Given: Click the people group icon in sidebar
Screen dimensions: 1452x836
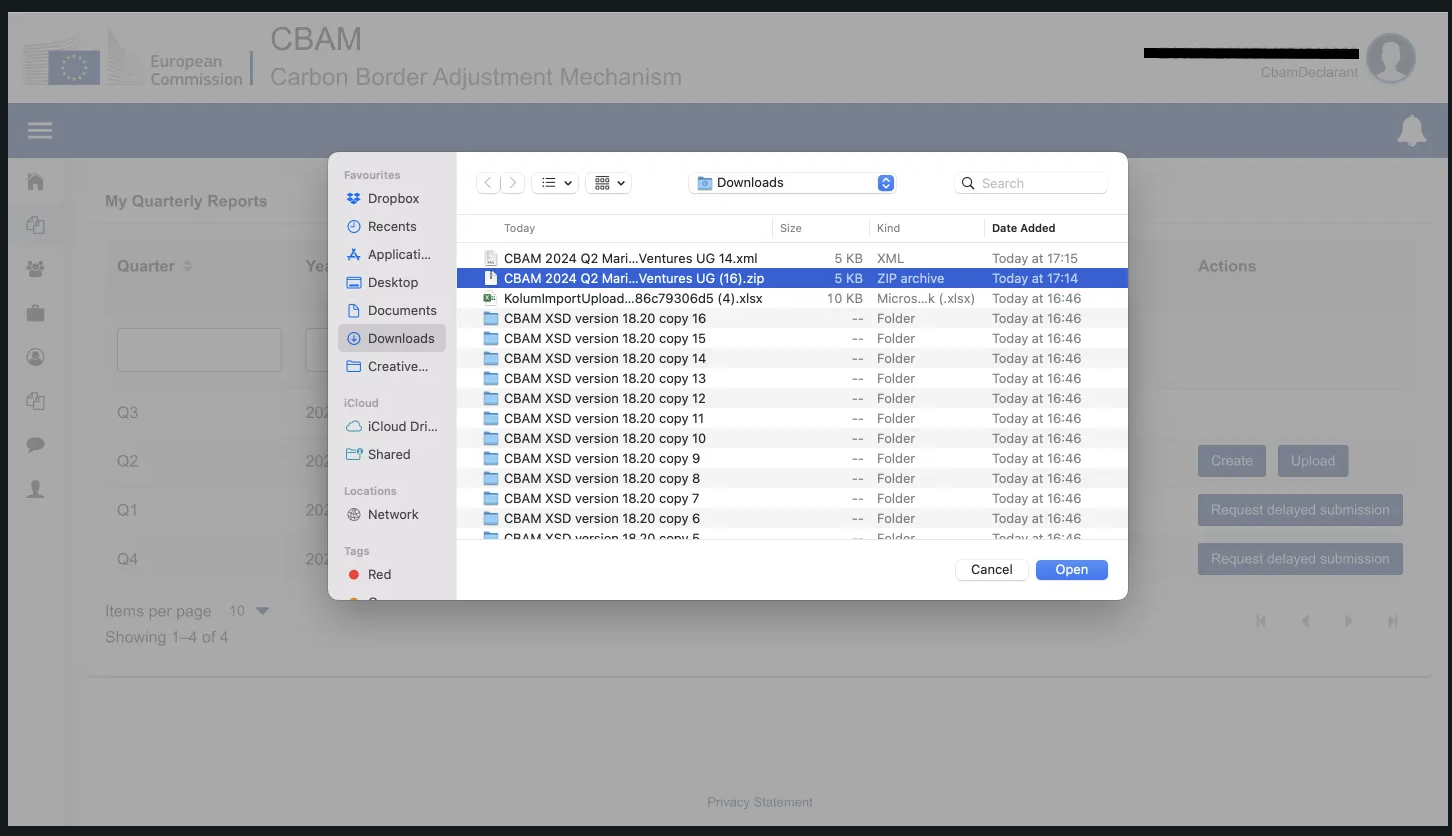Looking at the screenshot, I should [x=36, y=269].
